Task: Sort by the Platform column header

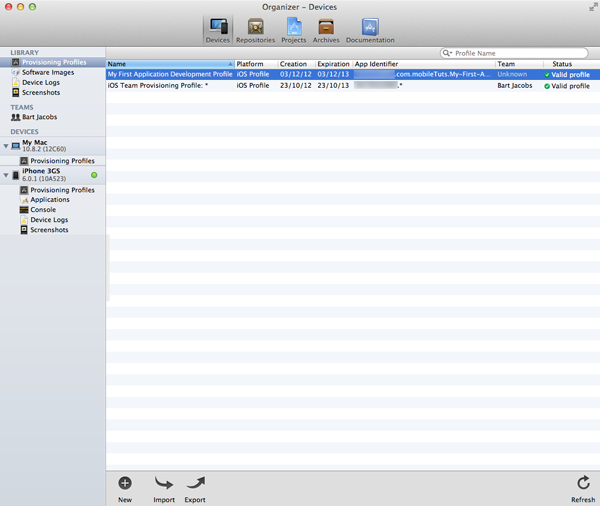Action: click(256, 64)
